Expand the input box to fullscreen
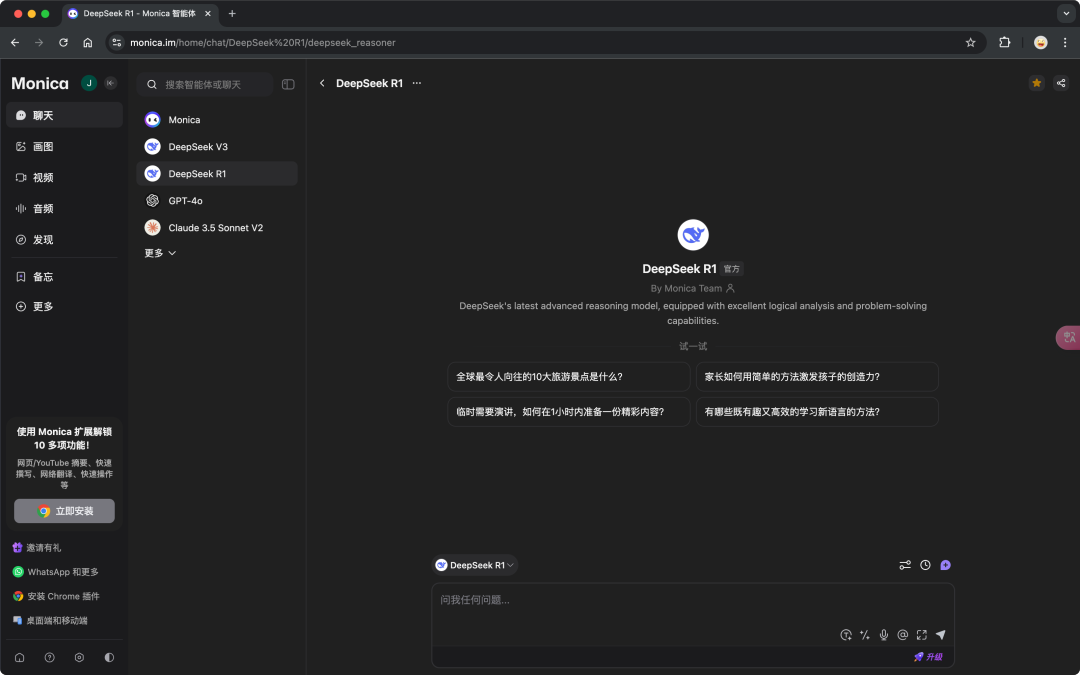This screenshot has width=1080, height=675. click(921, 635)
